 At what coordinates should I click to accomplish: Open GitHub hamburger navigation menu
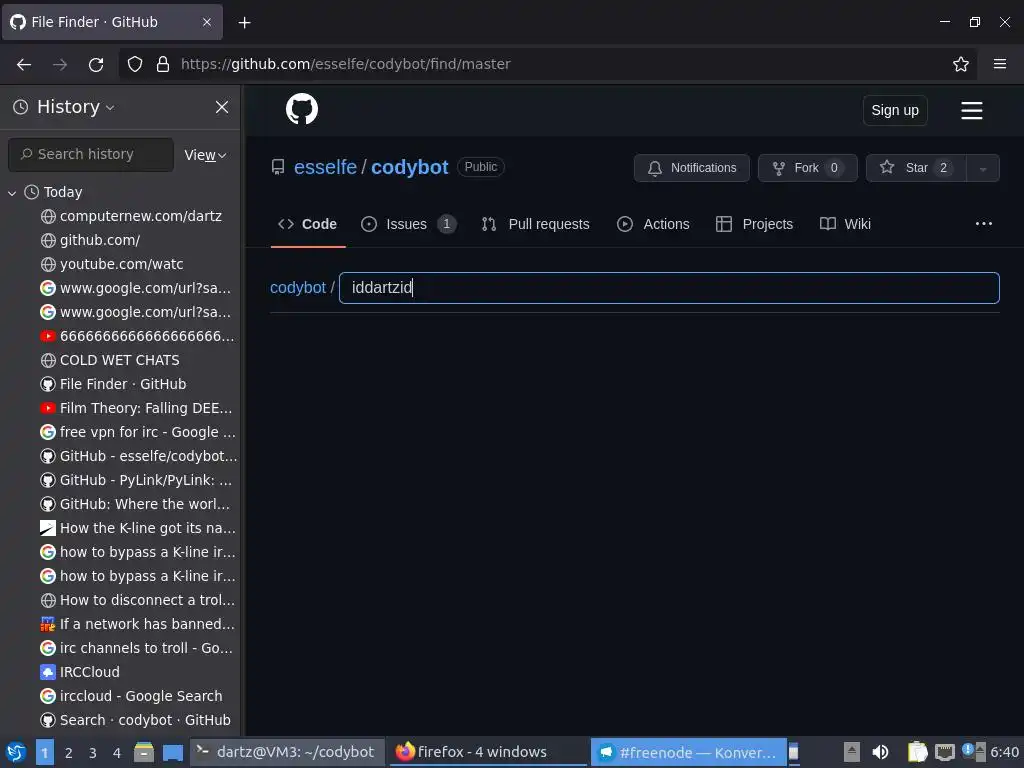[x=971, y=110]
